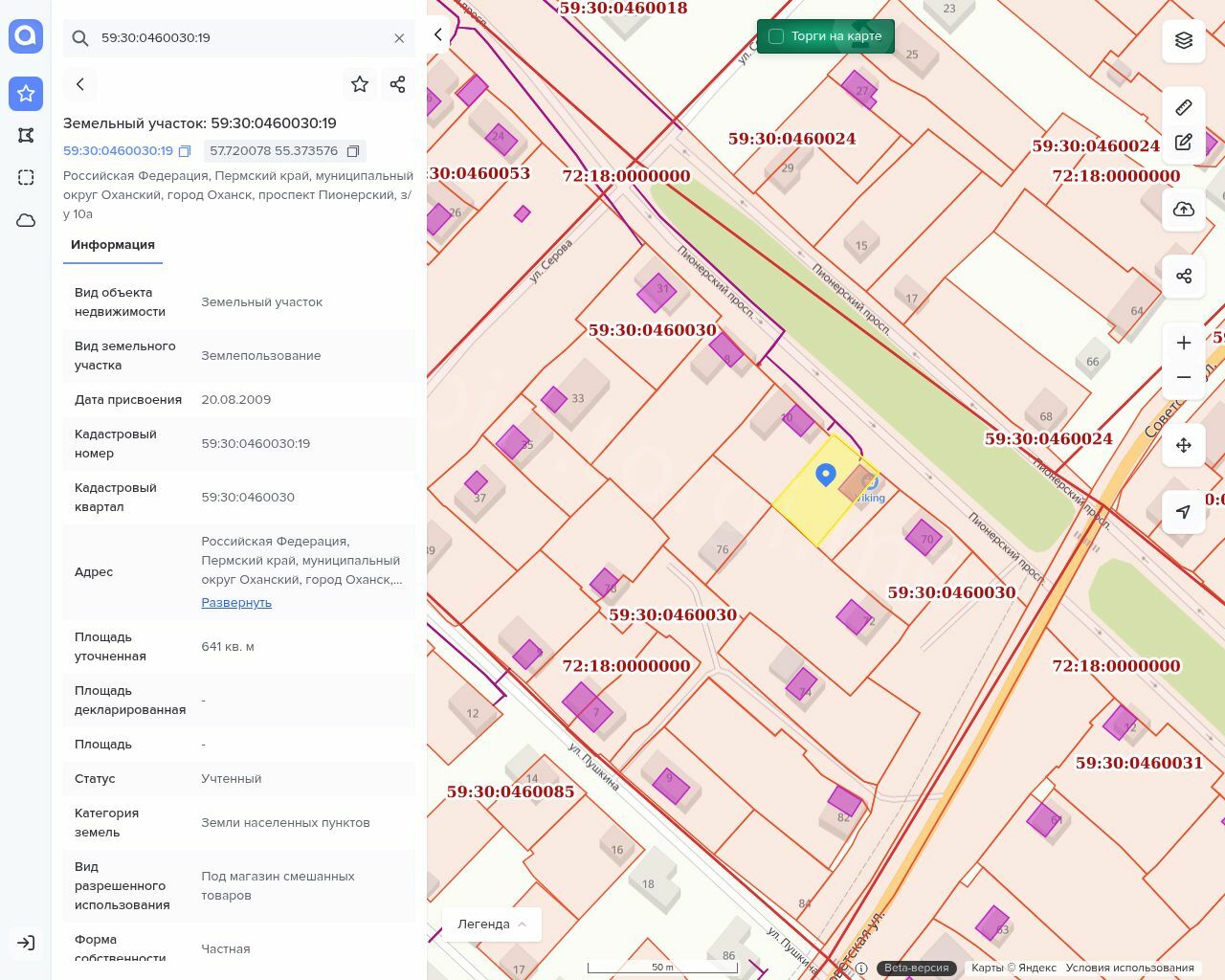Select the ruler measurement tool

tap(1184, 107)
